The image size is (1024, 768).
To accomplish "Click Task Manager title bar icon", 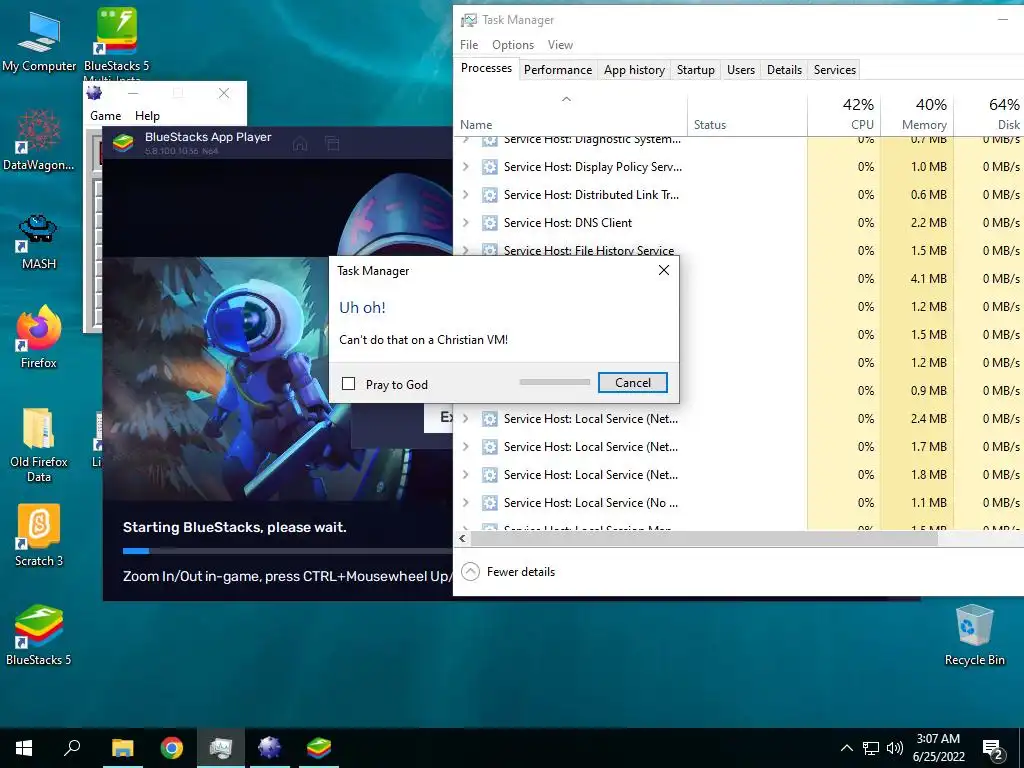I will click(468, 20).
